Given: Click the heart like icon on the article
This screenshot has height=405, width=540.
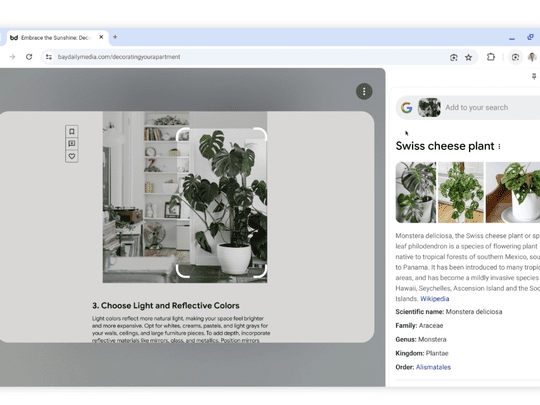Looking at the screenshot, I should [x=72, y=156].
